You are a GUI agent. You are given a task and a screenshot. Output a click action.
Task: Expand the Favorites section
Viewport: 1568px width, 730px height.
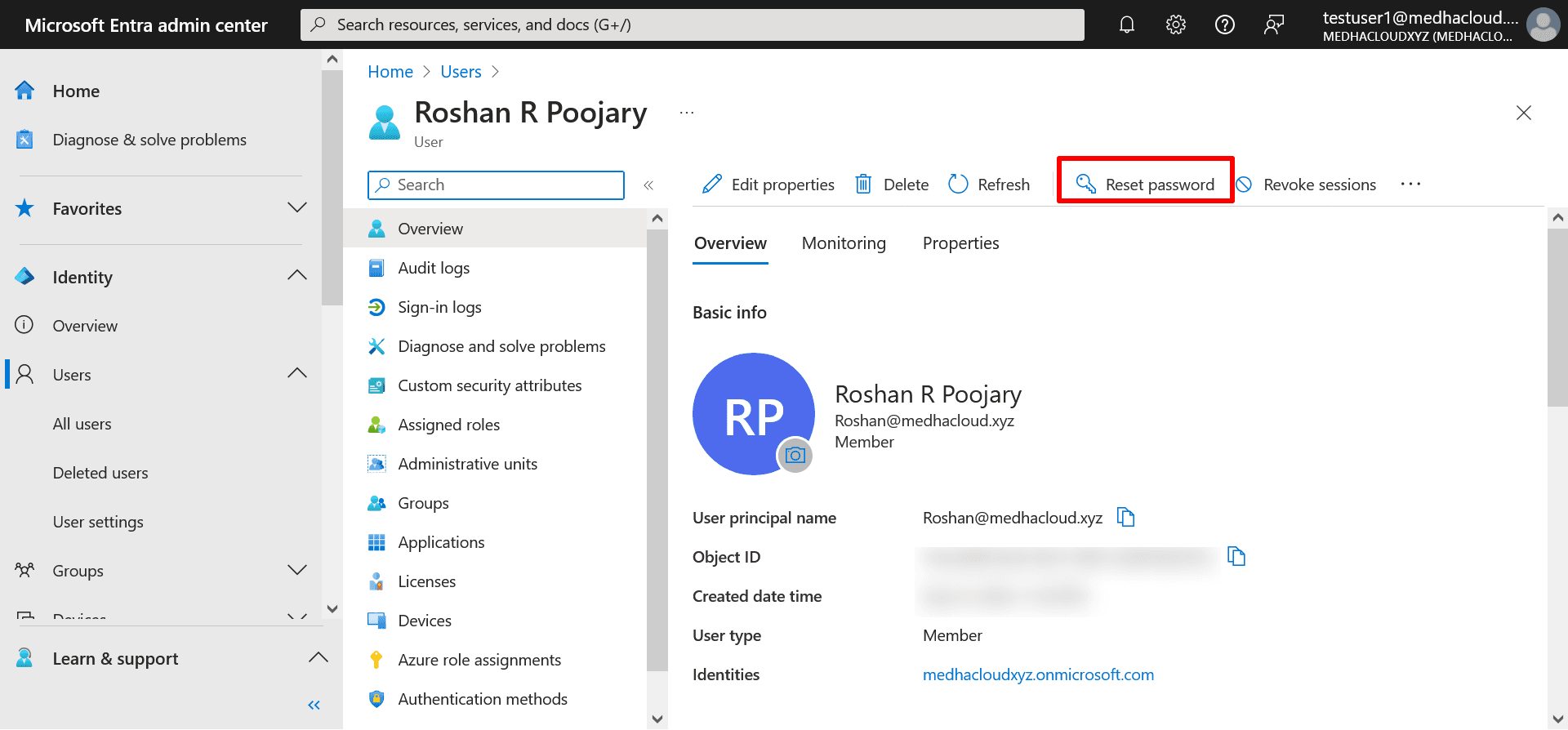(x=297, y=208)
